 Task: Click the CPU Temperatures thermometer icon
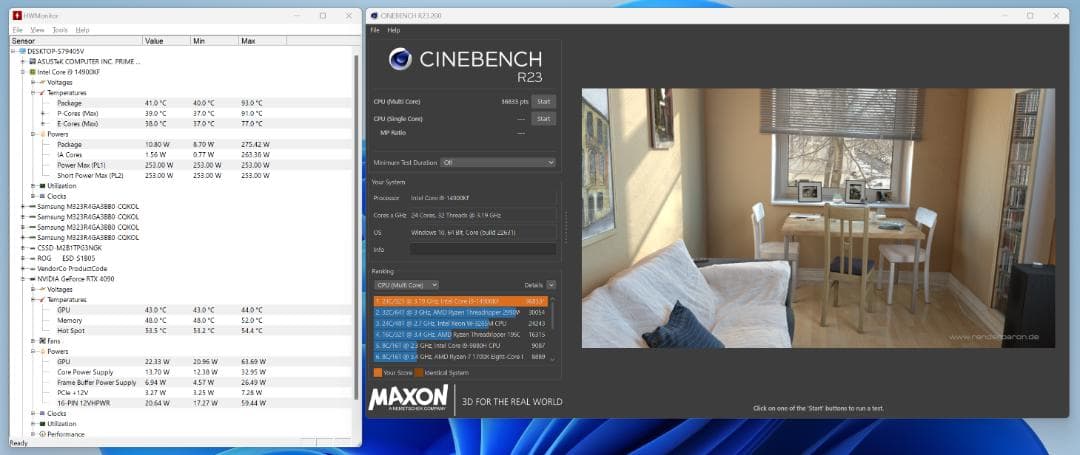click(x=42, y=93)
